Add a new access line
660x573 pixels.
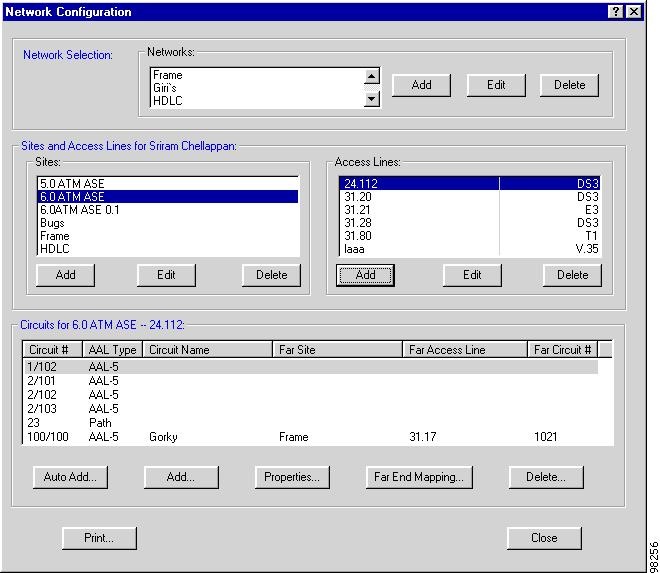pos(365,275)
